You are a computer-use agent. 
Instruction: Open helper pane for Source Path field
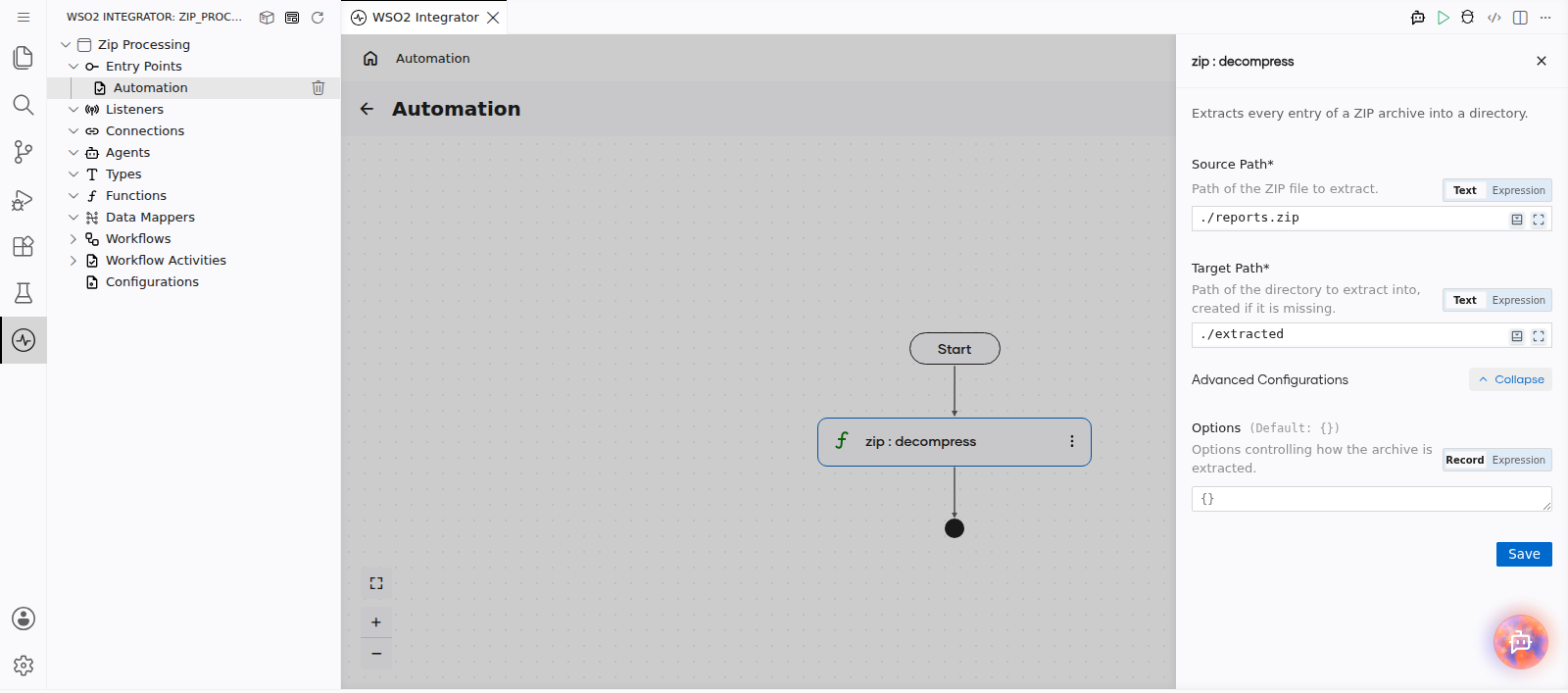coord(1517,220)
